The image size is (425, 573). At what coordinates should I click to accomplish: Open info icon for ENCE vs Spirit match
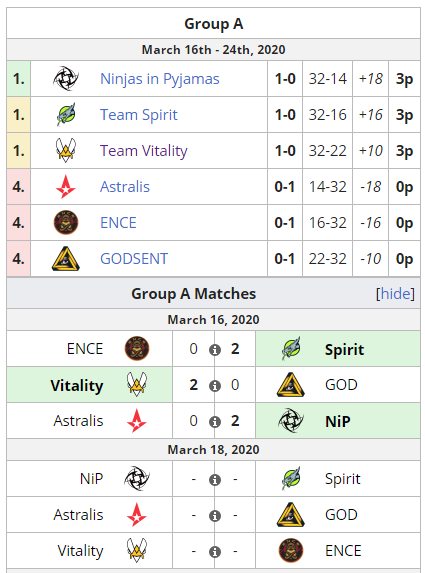coord(215,350)
